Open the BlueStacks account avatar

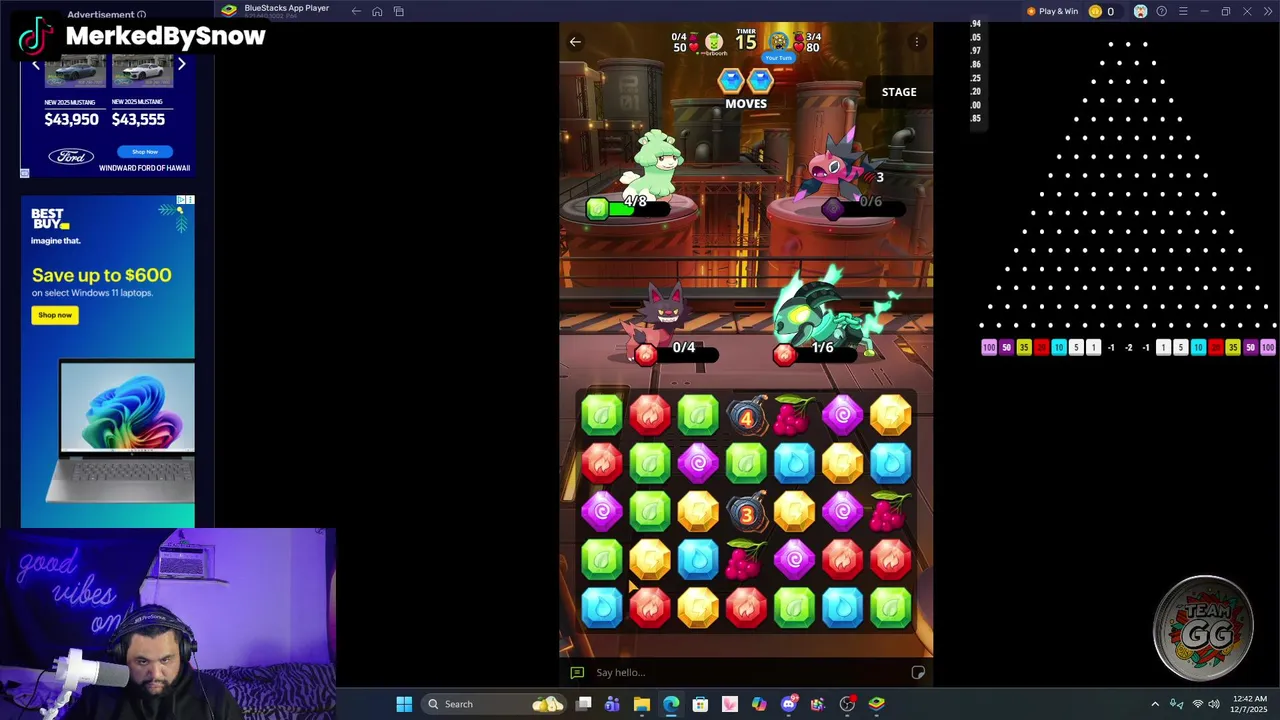[x=1140, y=11]
